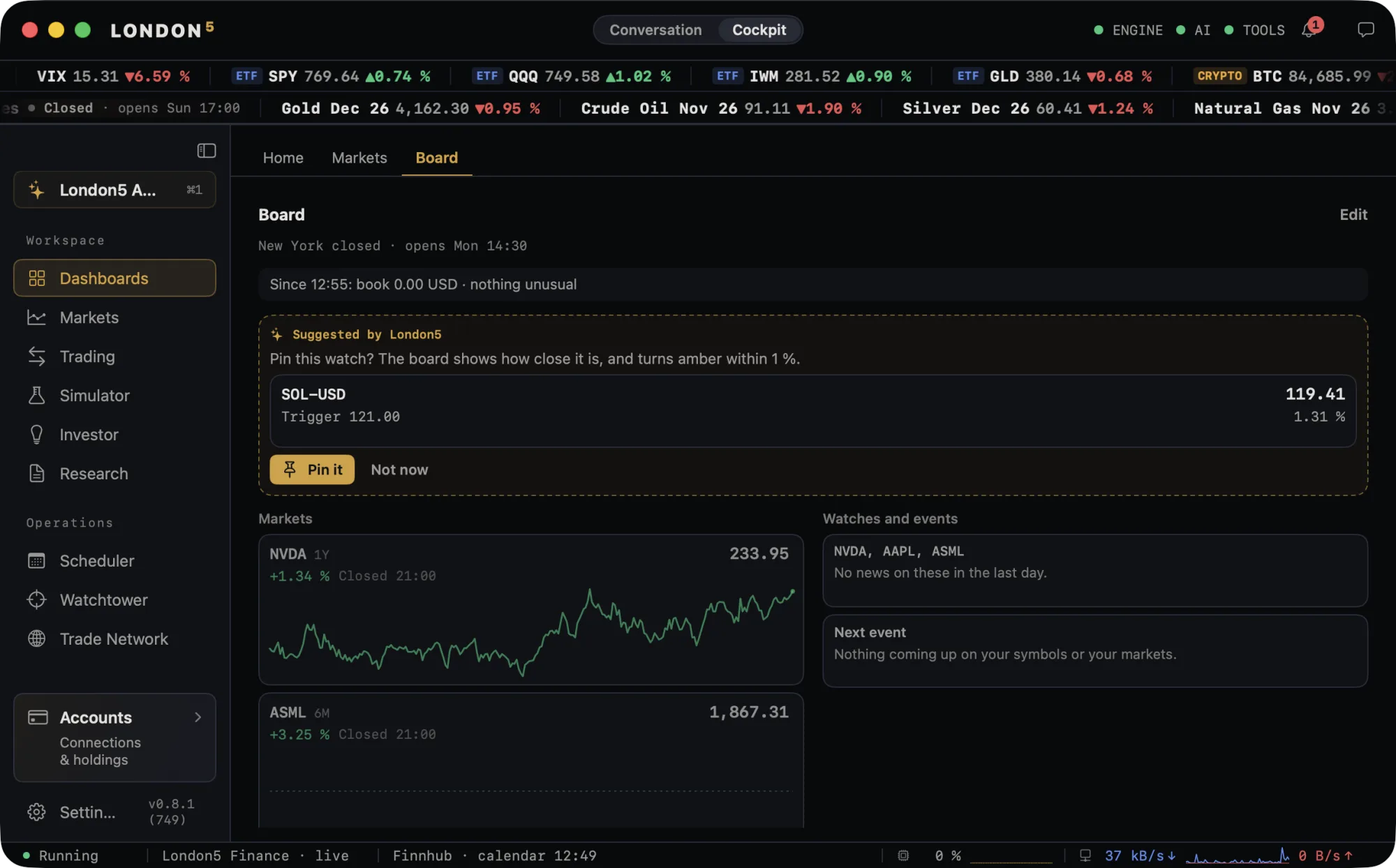1396x868 pixels.
Task: Open the chat bubble icon
Action: (1365, 30)
